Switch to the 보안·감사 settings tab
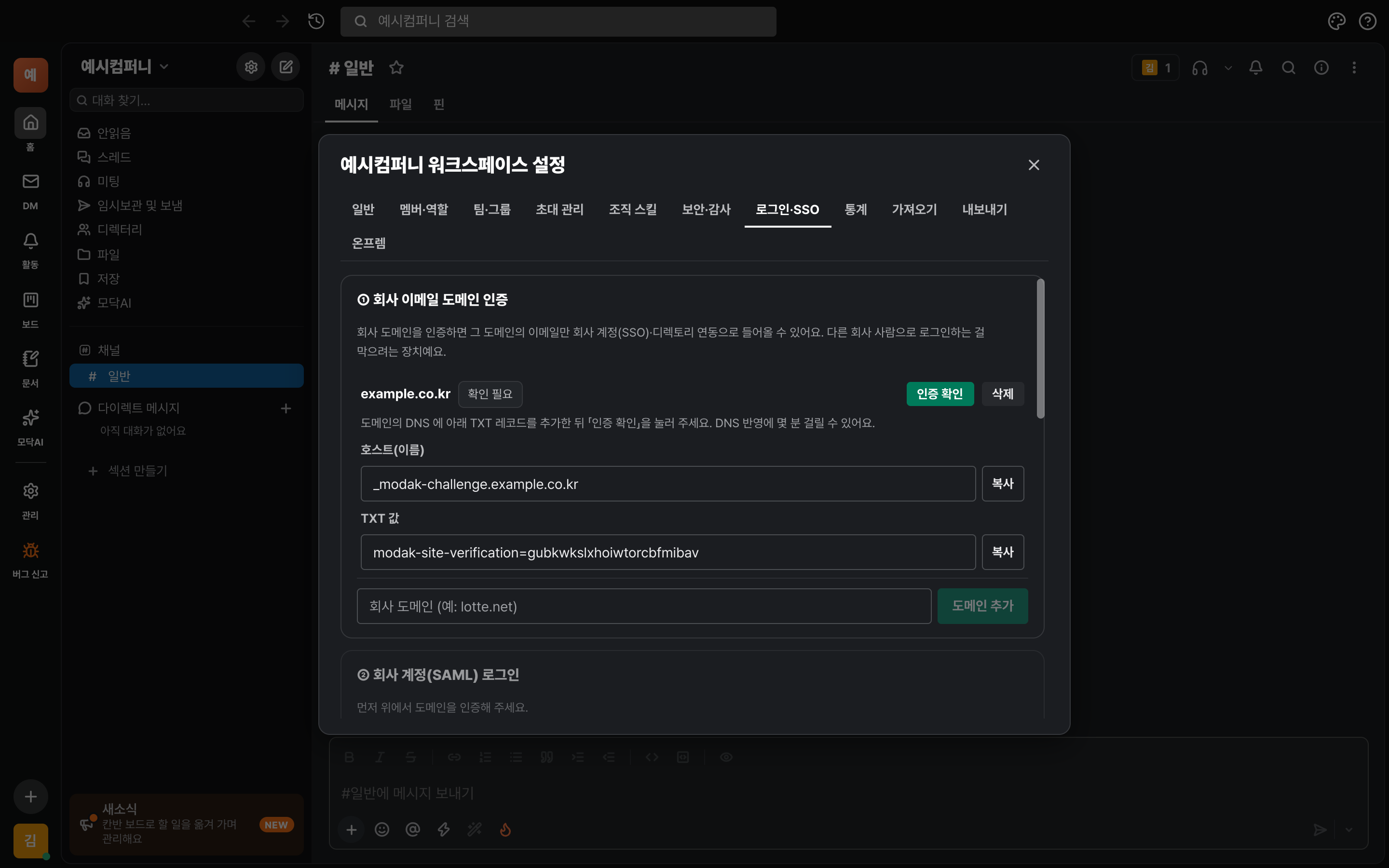Viewport: 1389px width, 868px height. [706, 210]
